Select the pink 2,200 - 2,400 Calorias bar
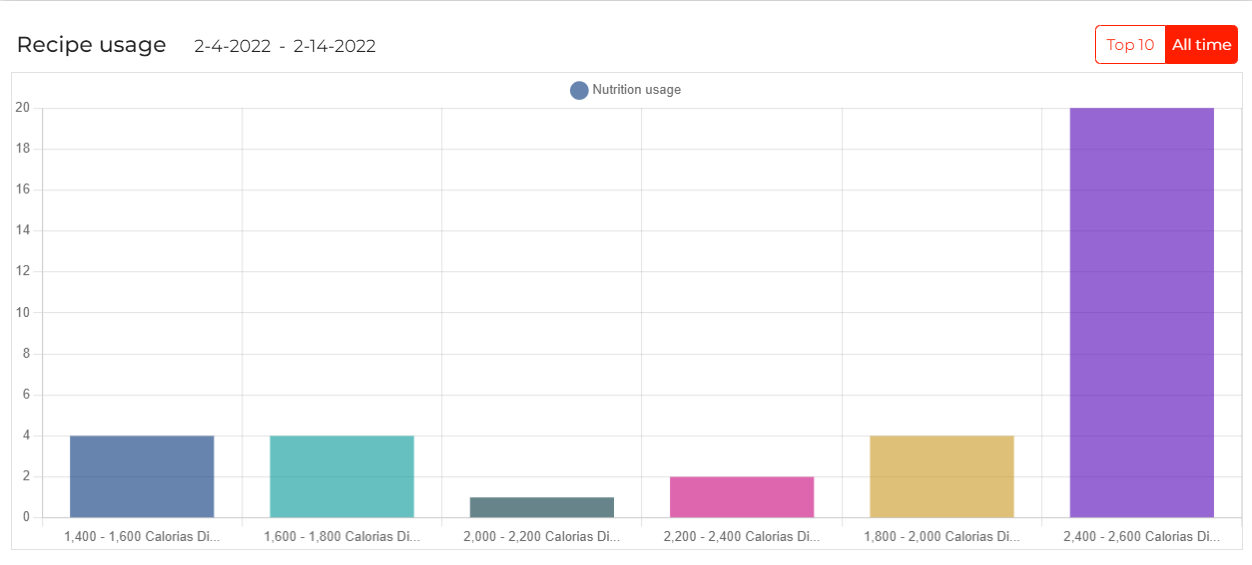This screenshot has height=565, width=1252. pos(742,497)
